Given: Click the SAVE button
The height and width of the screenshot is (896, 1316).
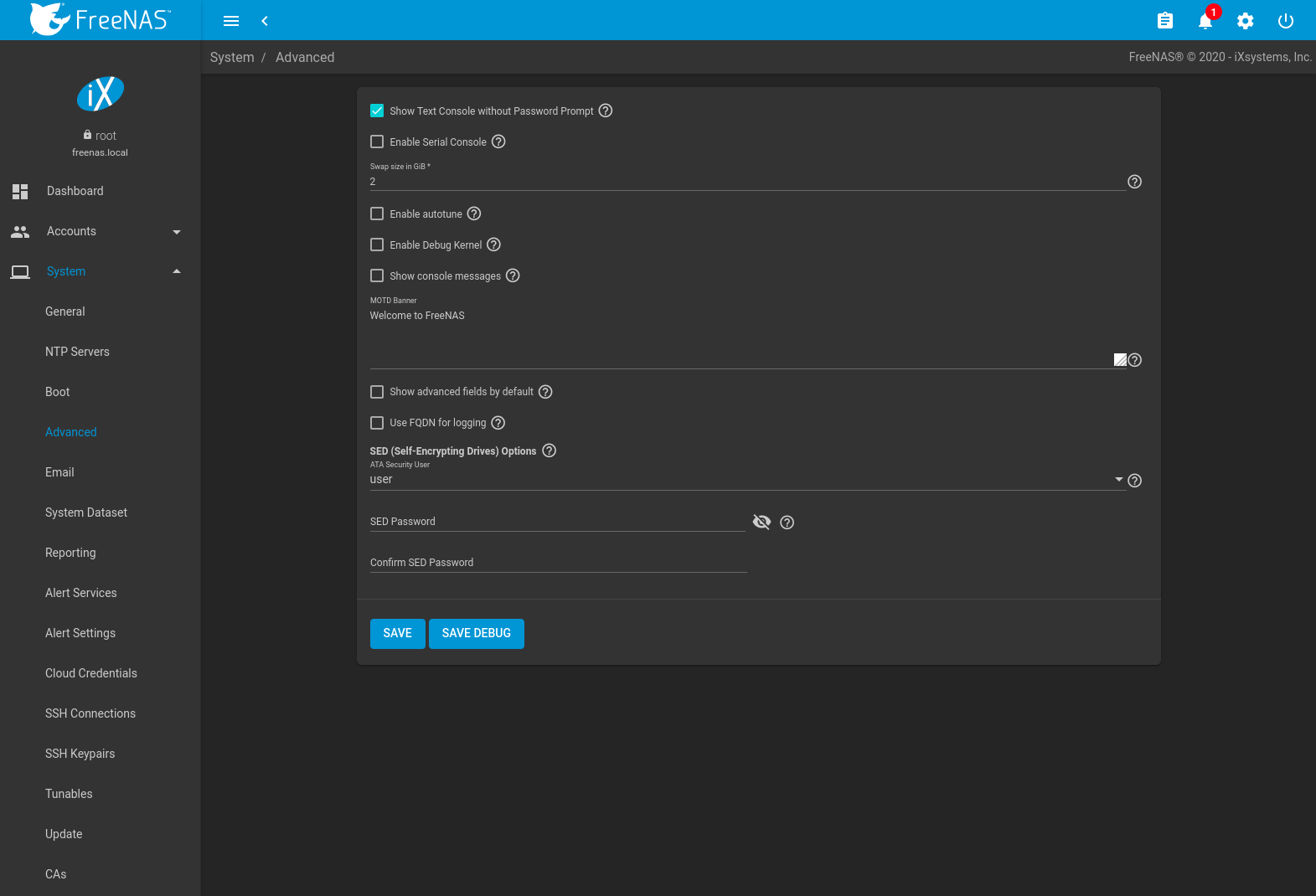Looking at the screenshot, I should pos(397,633).
